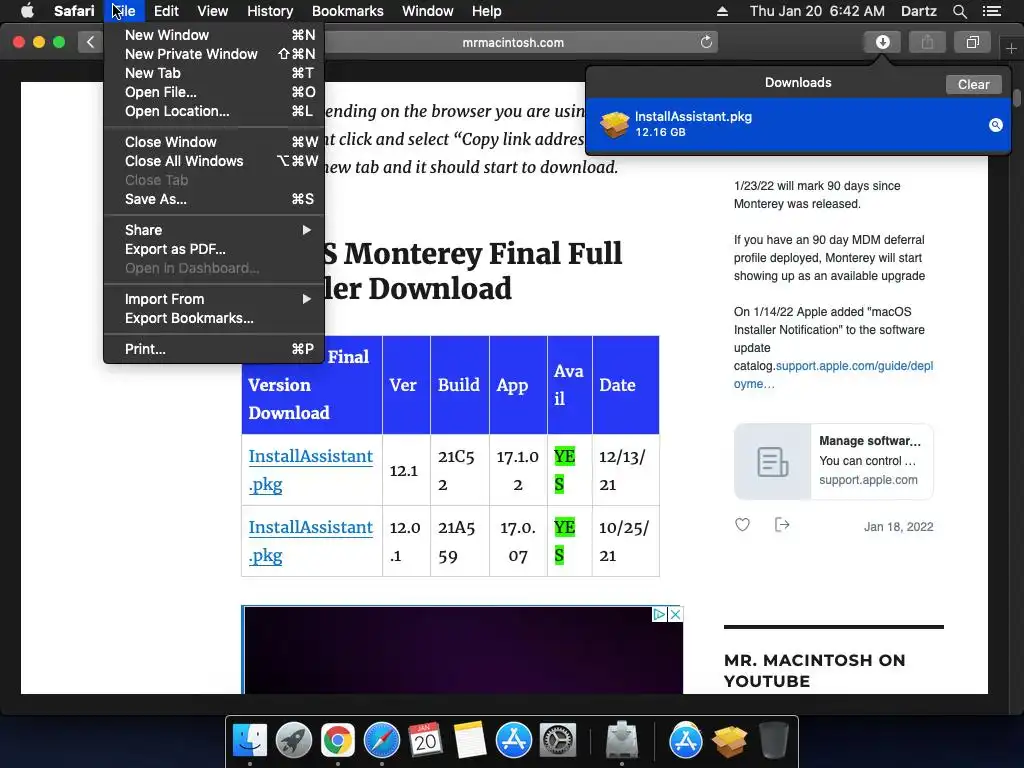Select New Private Window
Screen dimensions: 1024x768
[214, 54]
